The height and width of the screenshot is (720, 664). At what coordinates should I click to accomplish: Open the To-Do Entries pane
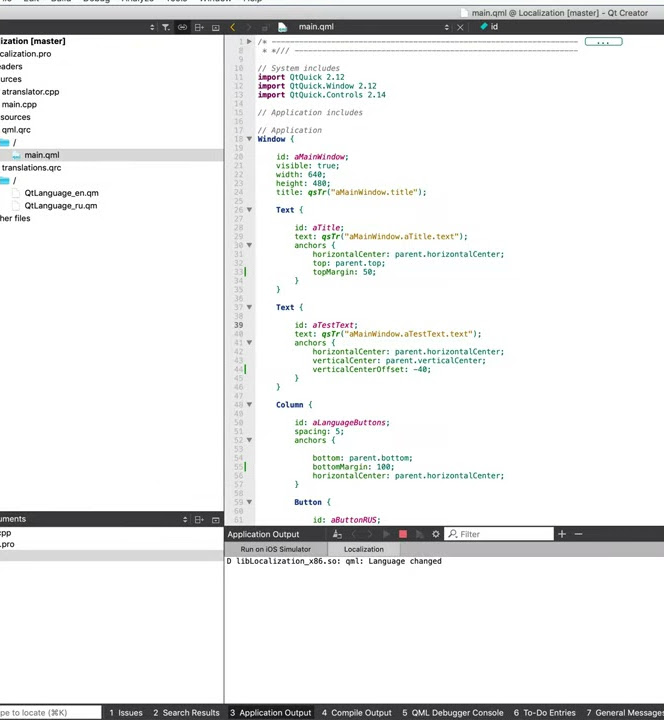(545, 713)
